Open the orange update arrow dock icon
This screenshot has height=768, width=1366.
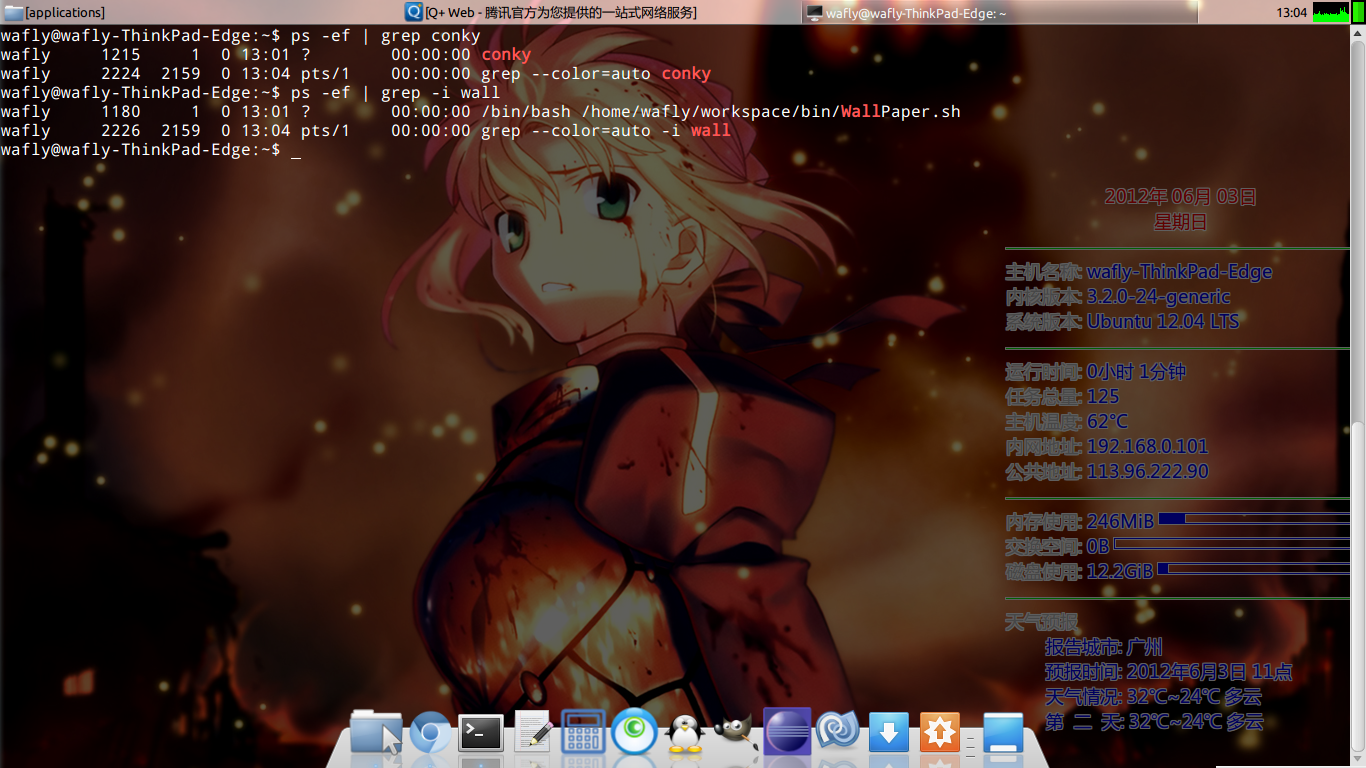(x=939, y=733)
